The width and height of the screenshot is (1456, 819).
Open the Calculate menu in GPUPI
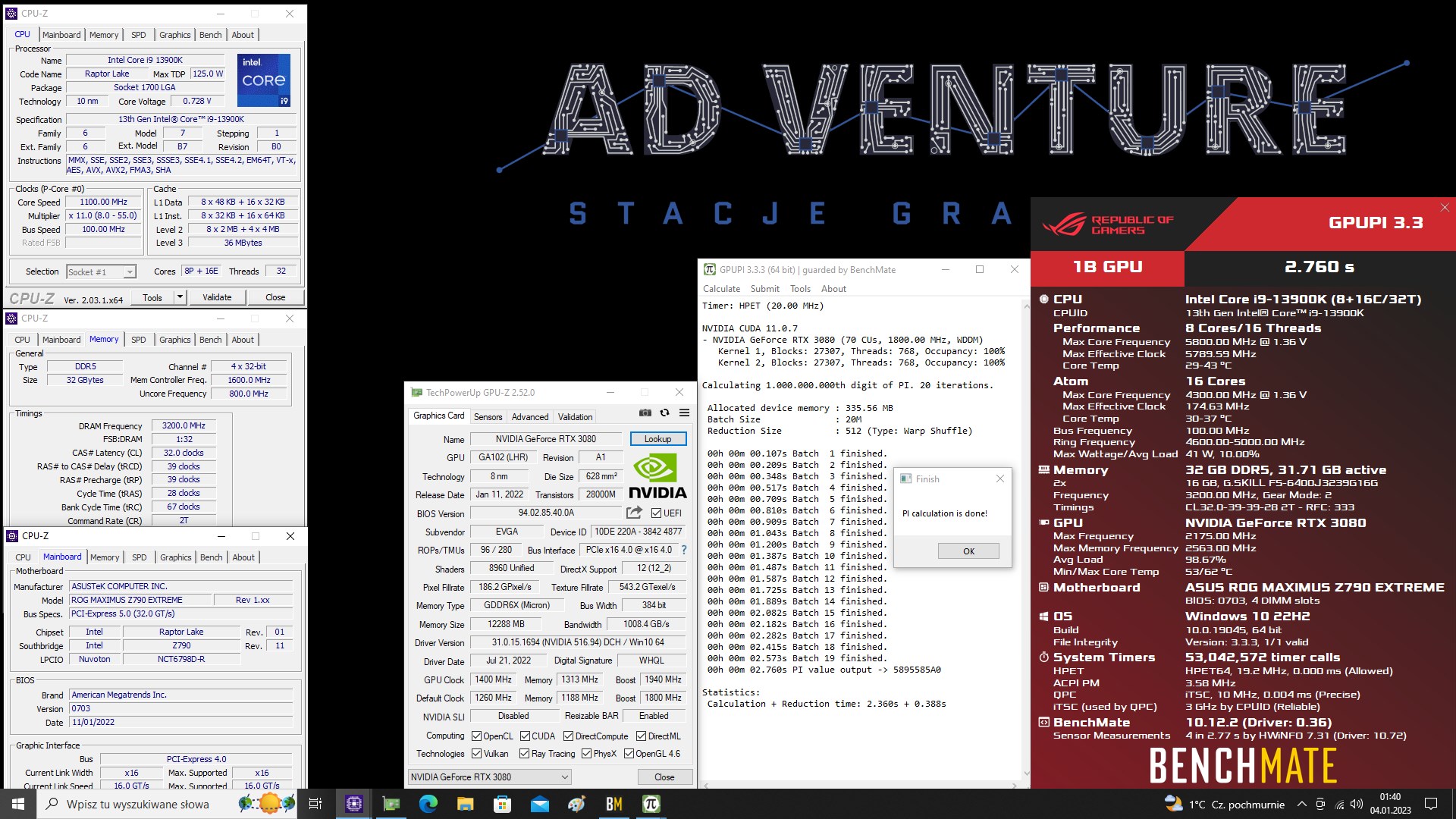click(721, 289)
